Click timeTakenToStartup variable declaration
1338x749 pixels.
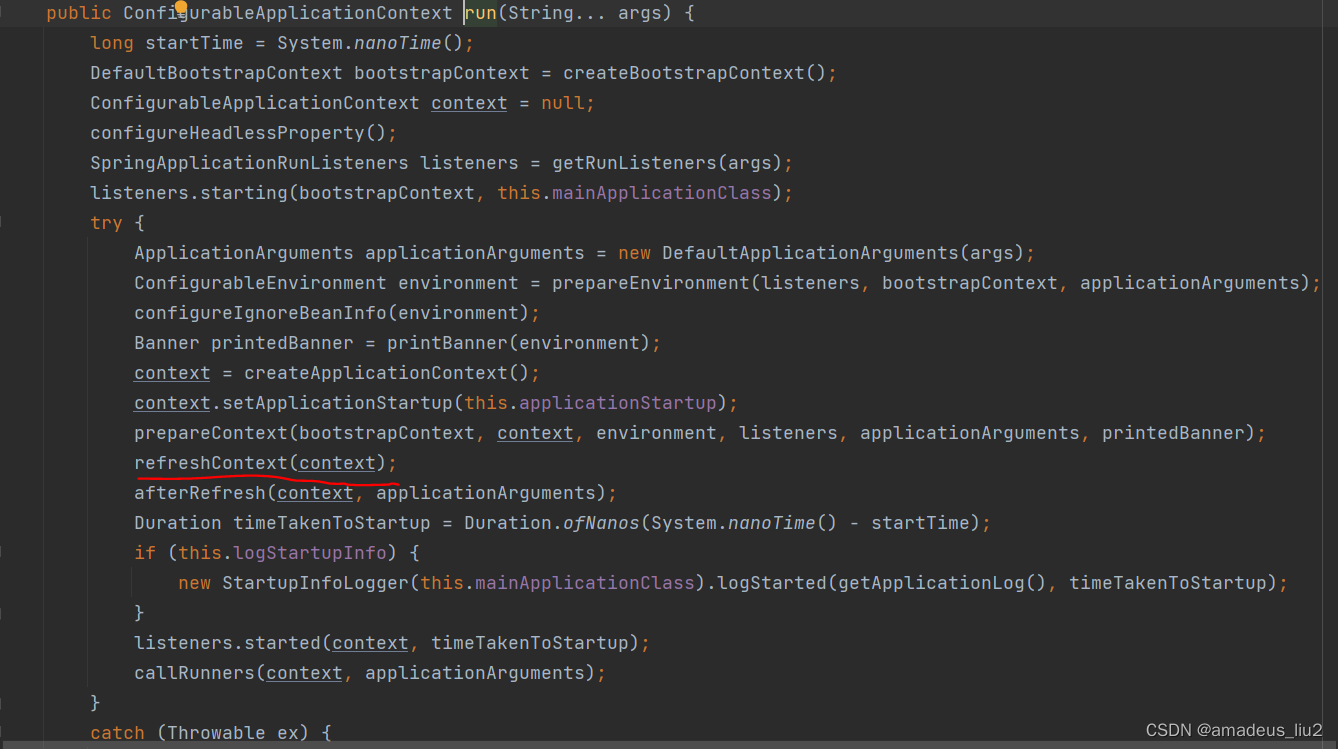pyautogui.click(x=332, y=523)
